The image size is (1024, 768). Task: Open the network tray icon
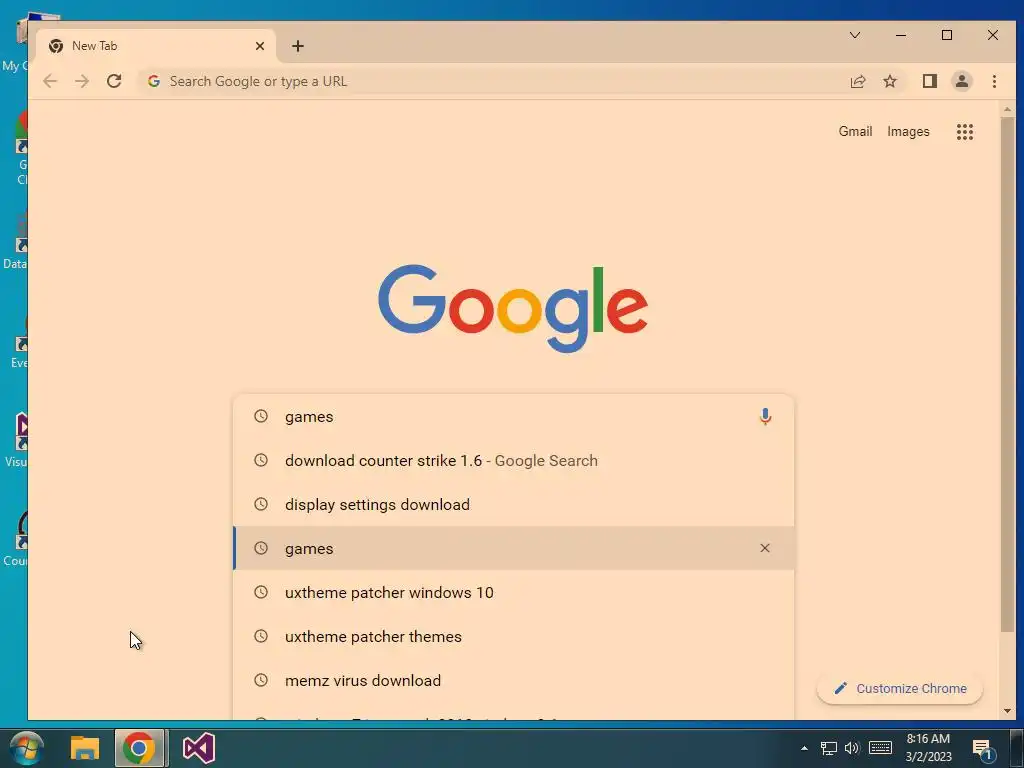click(x=829, y=748)
